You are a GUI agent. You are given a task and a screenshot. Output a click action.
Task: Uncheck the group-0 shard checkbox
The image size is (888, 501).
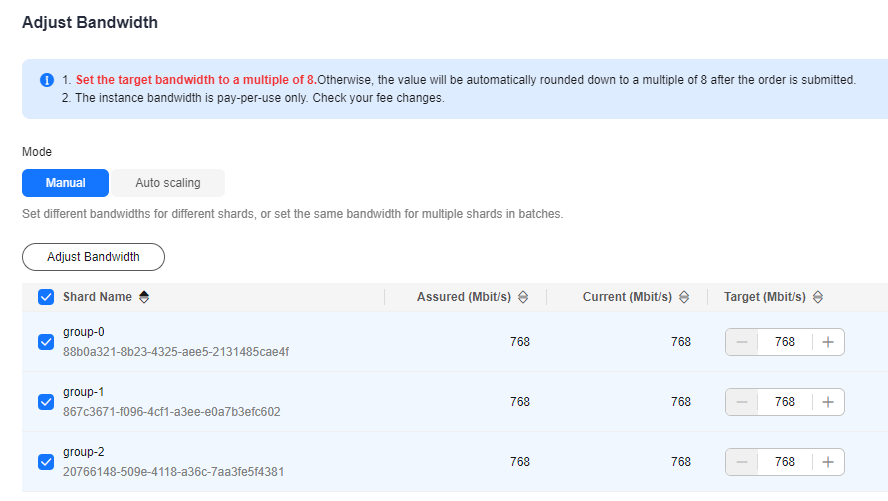coord(46,342)
